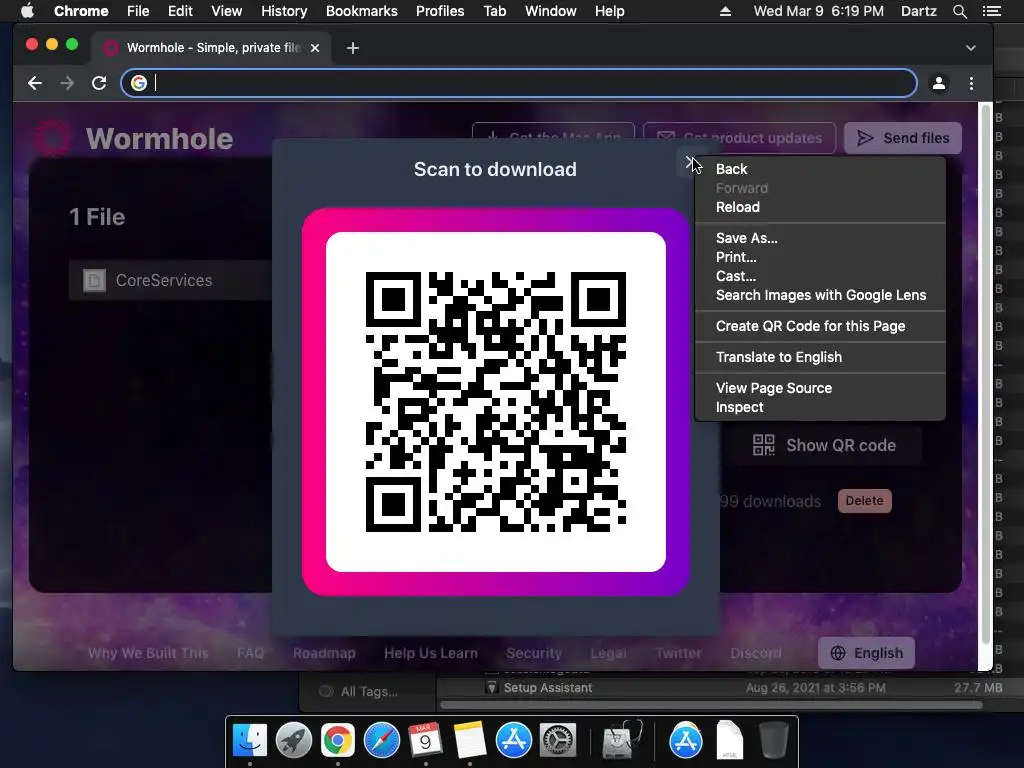Image resolution: width=1024 pixels, height=768 pixels.
Task: Open the Trash in the Dock
Action: pos(774,741)
